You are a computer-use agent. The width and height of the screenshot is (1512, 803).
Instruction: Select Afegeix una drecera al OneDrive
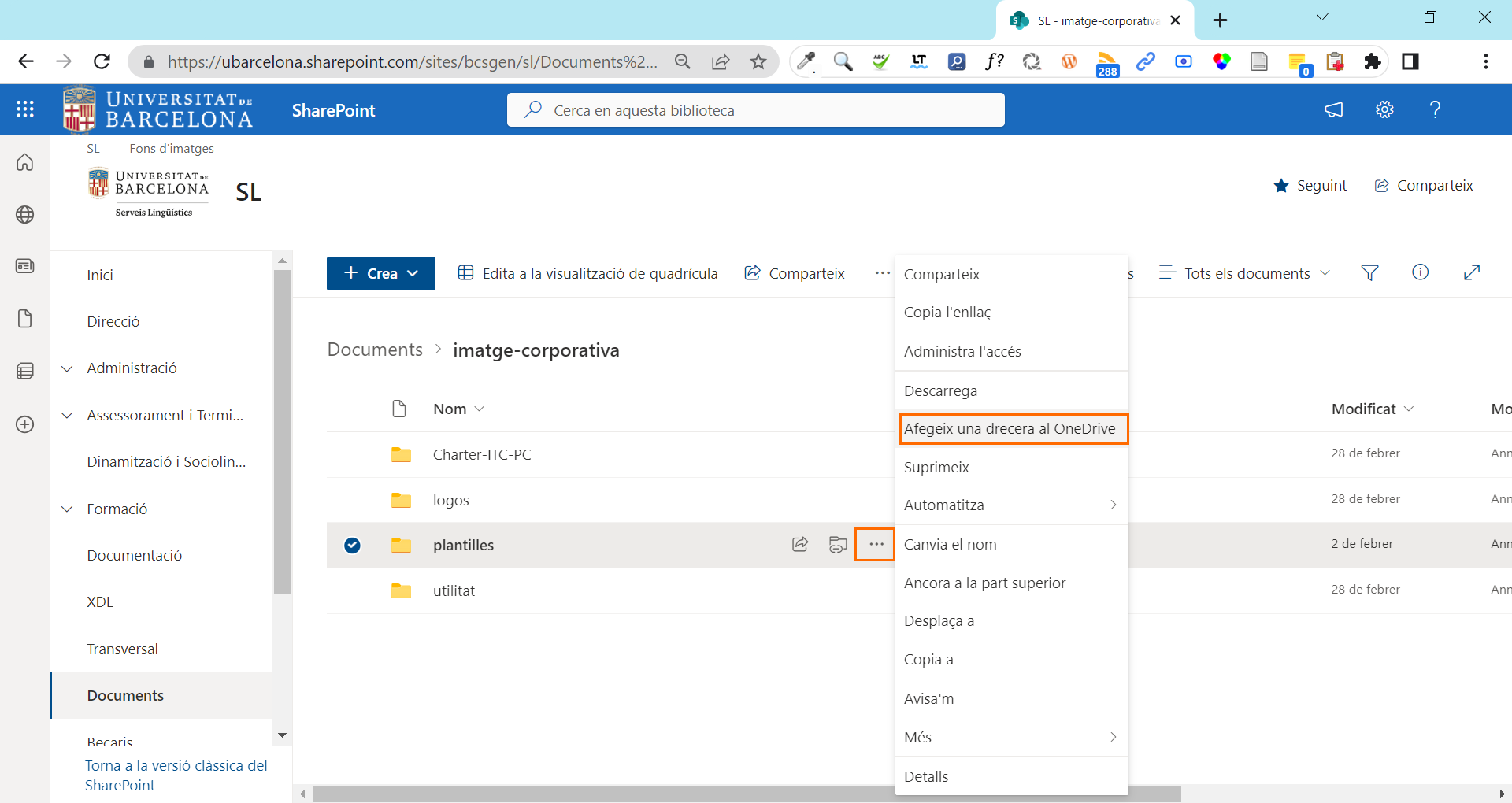point(1011,428)
